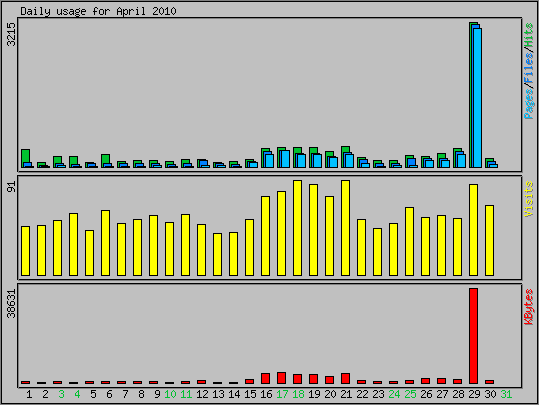This screenshot has height=405, width=539.
Task: Click the red KBytes bar for day 17
Action: pyautogui.click(x=282, y=378)
